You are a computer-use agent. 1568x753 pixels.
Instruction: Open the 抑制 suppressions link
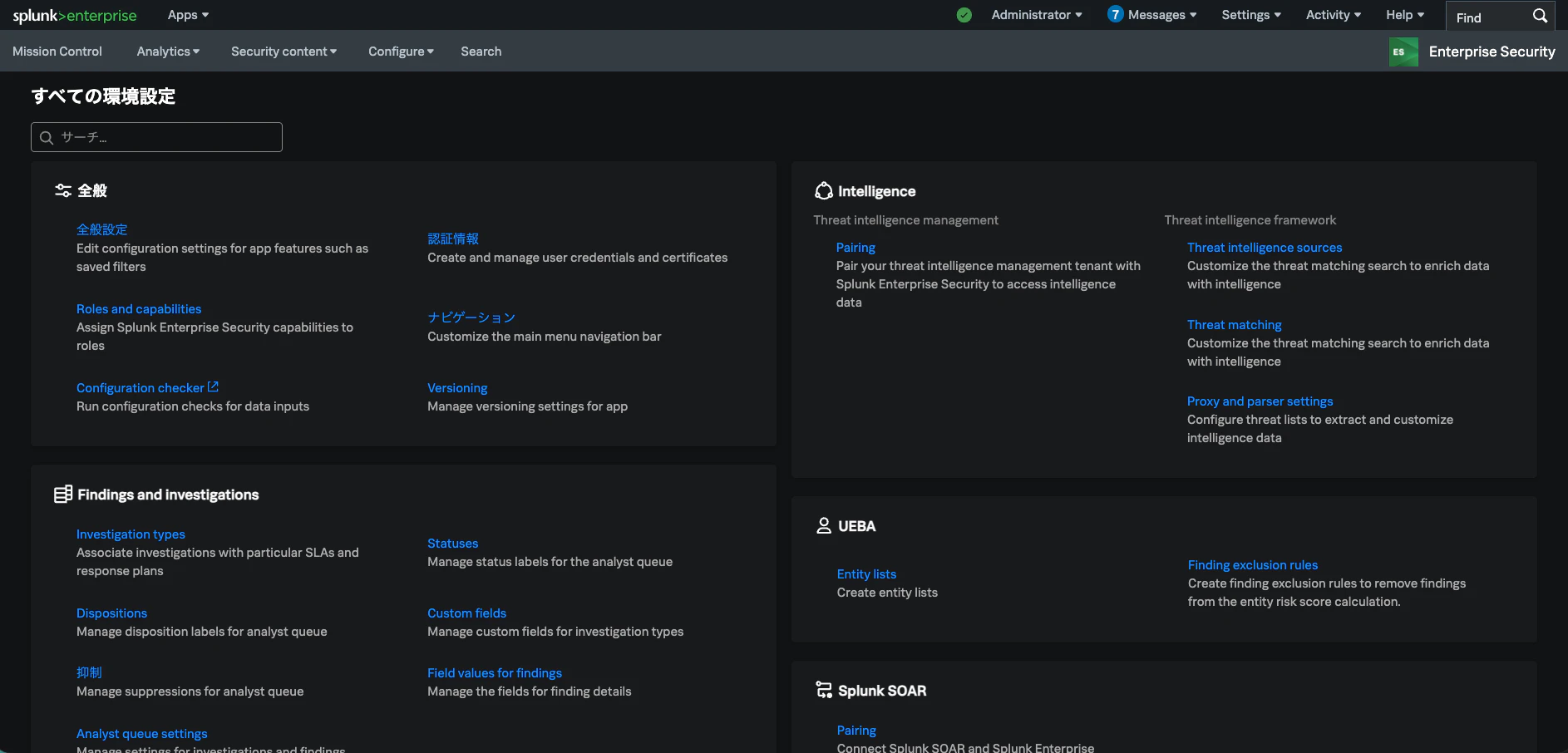[x=89, y=673]
